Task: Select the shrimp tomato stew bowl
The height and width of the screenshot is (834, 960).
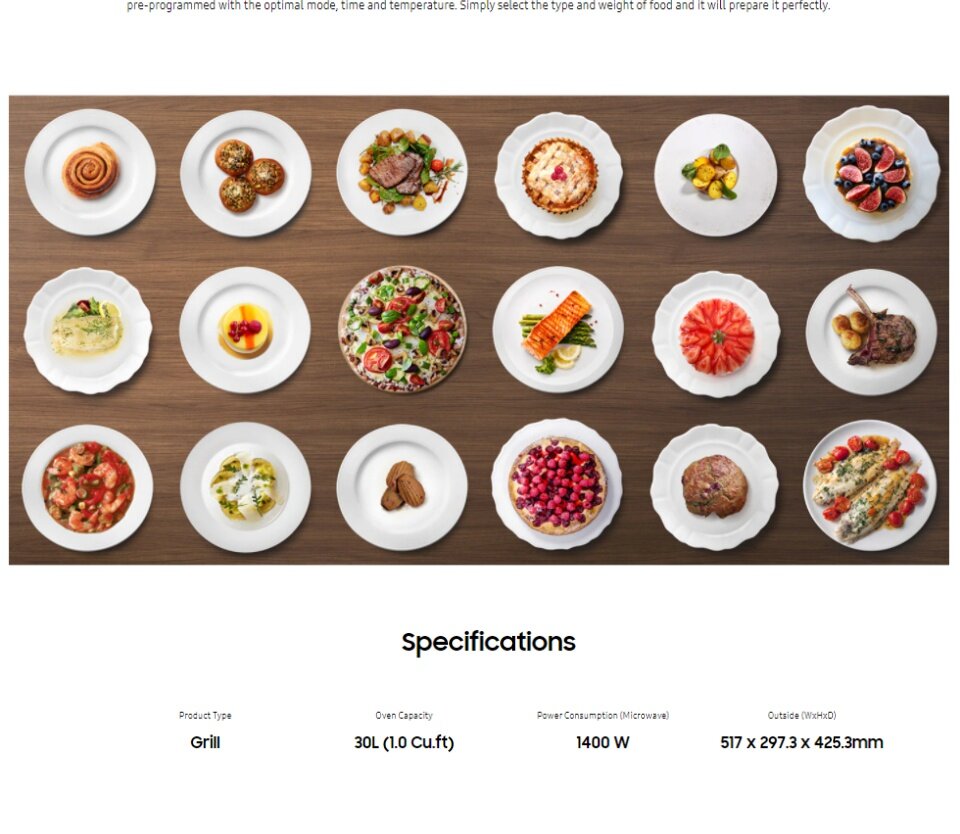Action: (88, 487)
